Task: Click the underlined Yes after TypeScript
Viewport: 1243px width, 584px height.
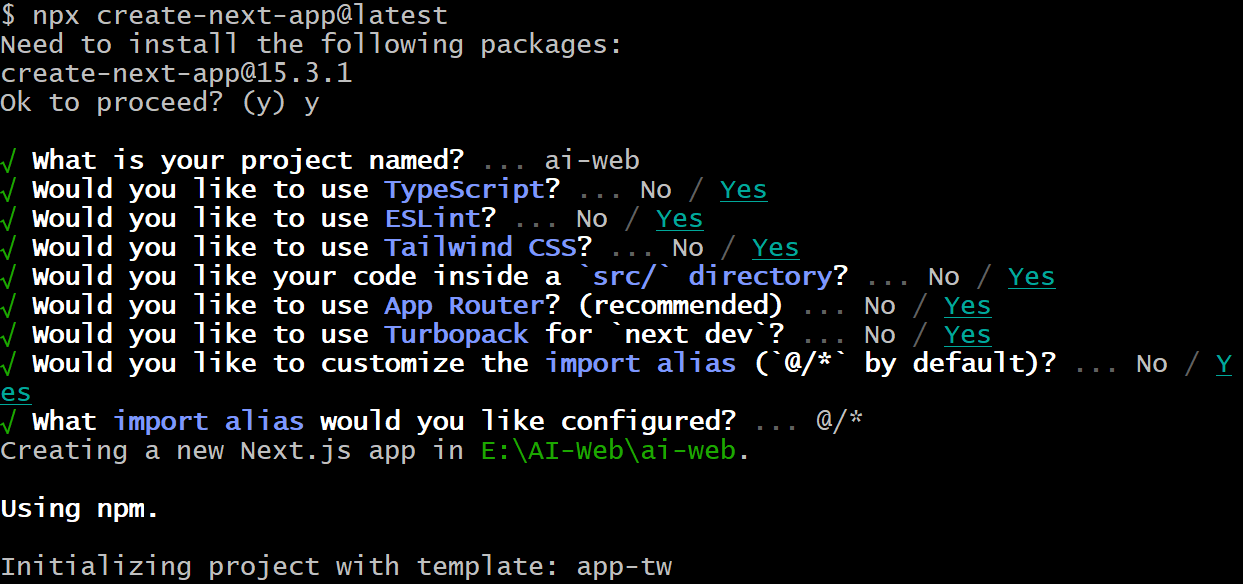Action: 744,190
